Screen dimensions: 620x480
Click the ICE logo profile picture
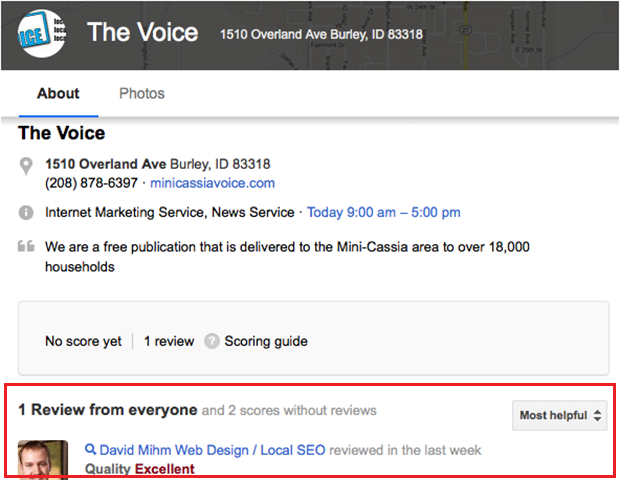41,33
